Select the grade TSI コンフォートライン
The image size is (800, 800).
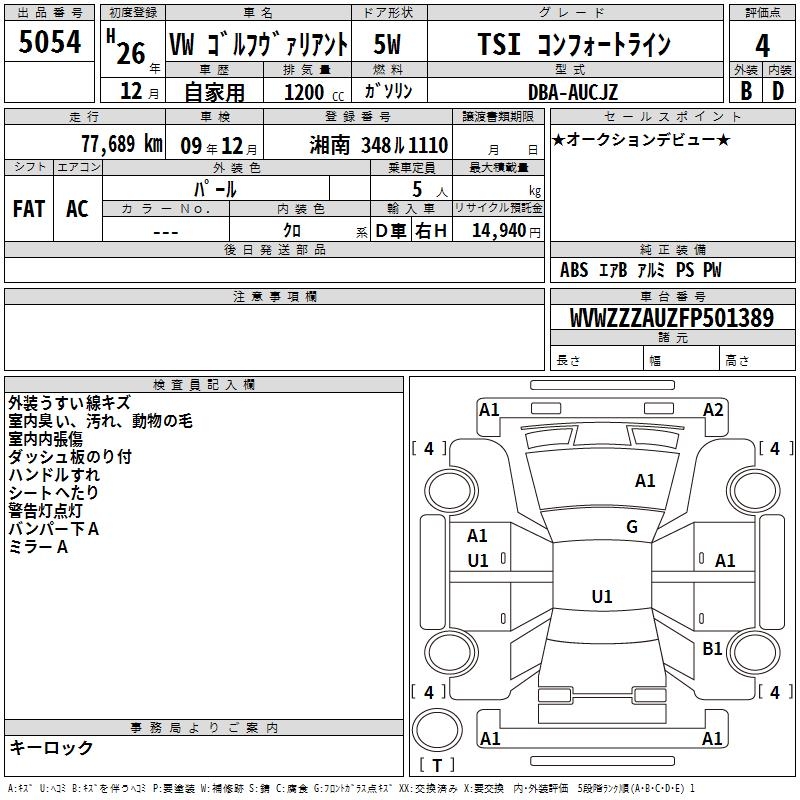tap(574, 44)
